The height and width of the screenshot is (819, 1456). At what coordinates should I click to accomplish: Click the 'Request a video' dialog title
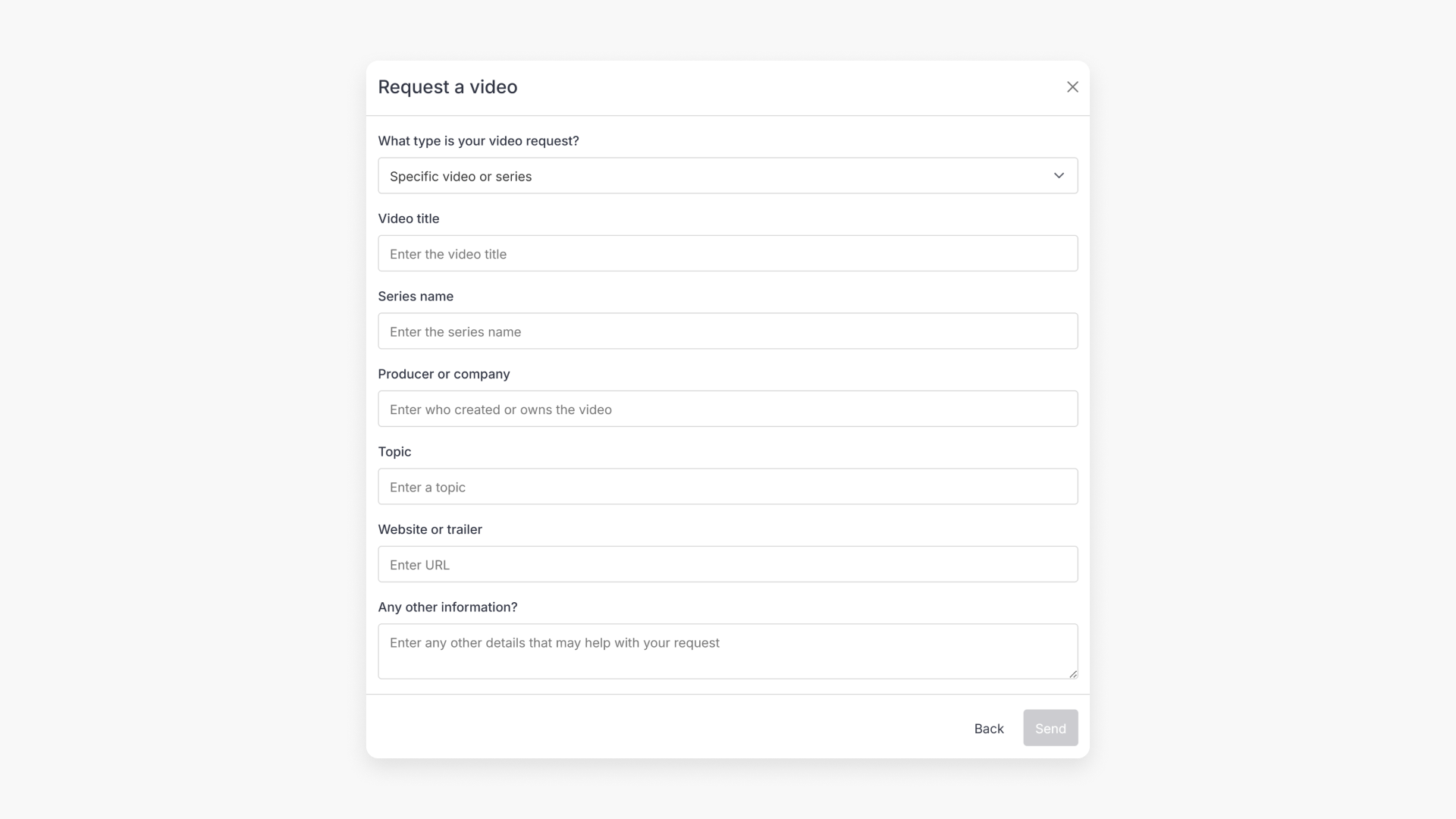pos(447,86)
